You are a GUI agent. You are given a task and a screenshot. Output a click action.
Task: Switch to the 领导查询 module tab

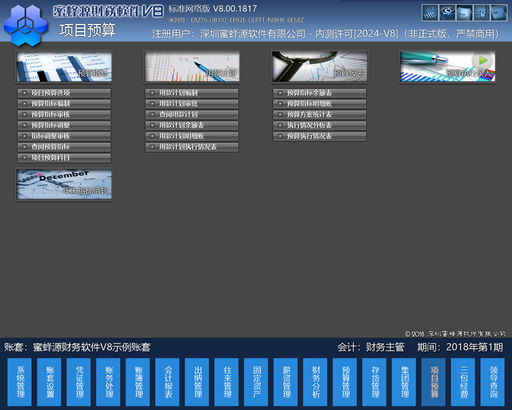click(x=492, y=382)
